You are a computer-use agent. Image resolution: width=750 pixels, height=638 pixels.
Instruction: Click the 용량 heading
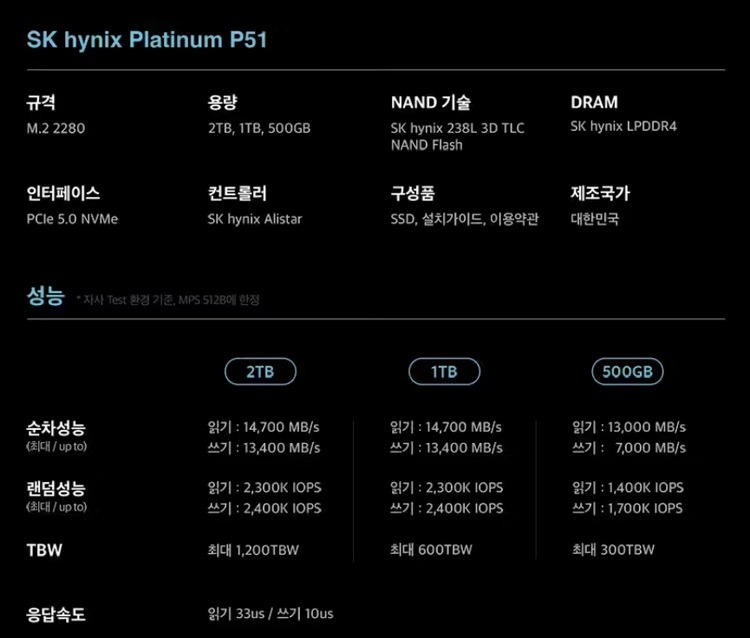pyautogui.click(x=222, y=102)
